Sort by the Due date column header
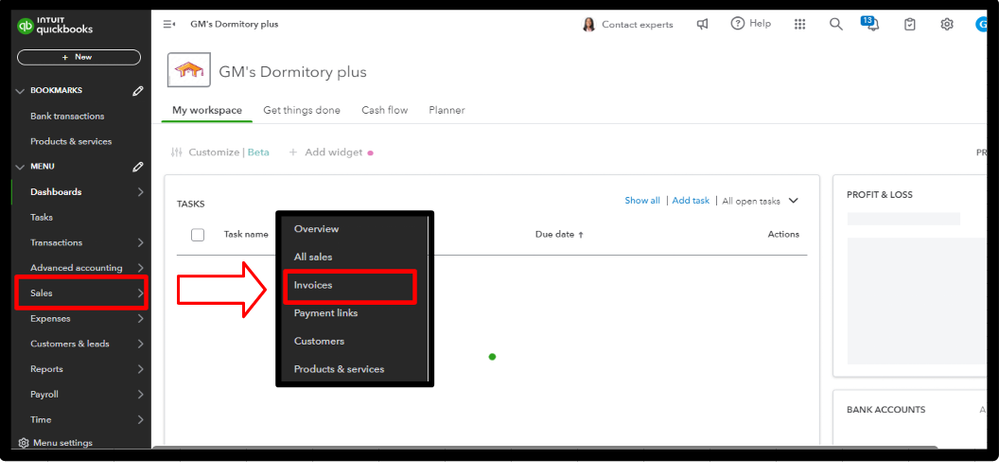Viewport: 999px width, 462px height. pyautogui.click(x=559, y=235)
